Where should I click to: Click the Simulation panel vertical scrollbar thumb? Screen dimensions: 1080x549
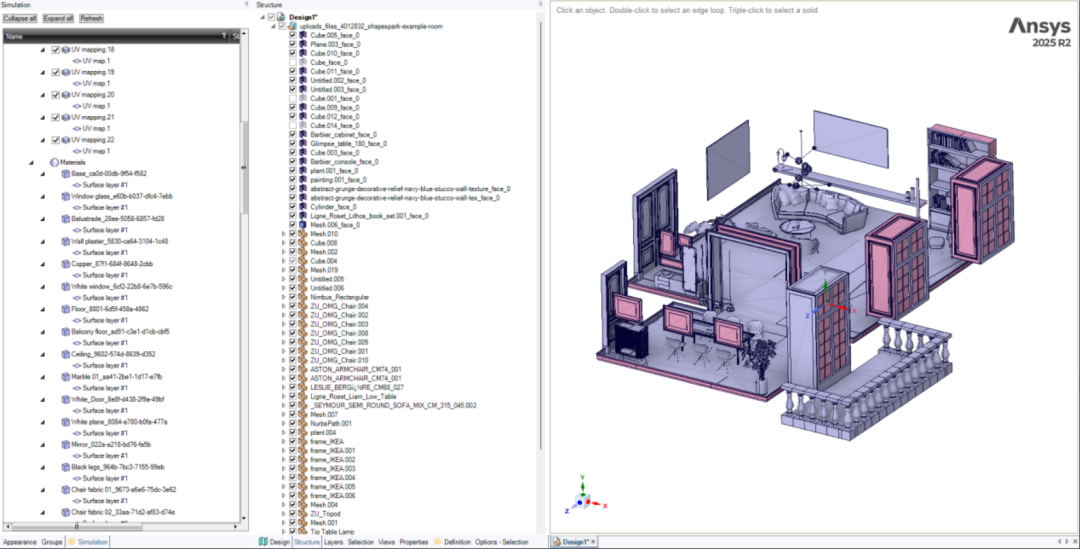click(244, 167)
